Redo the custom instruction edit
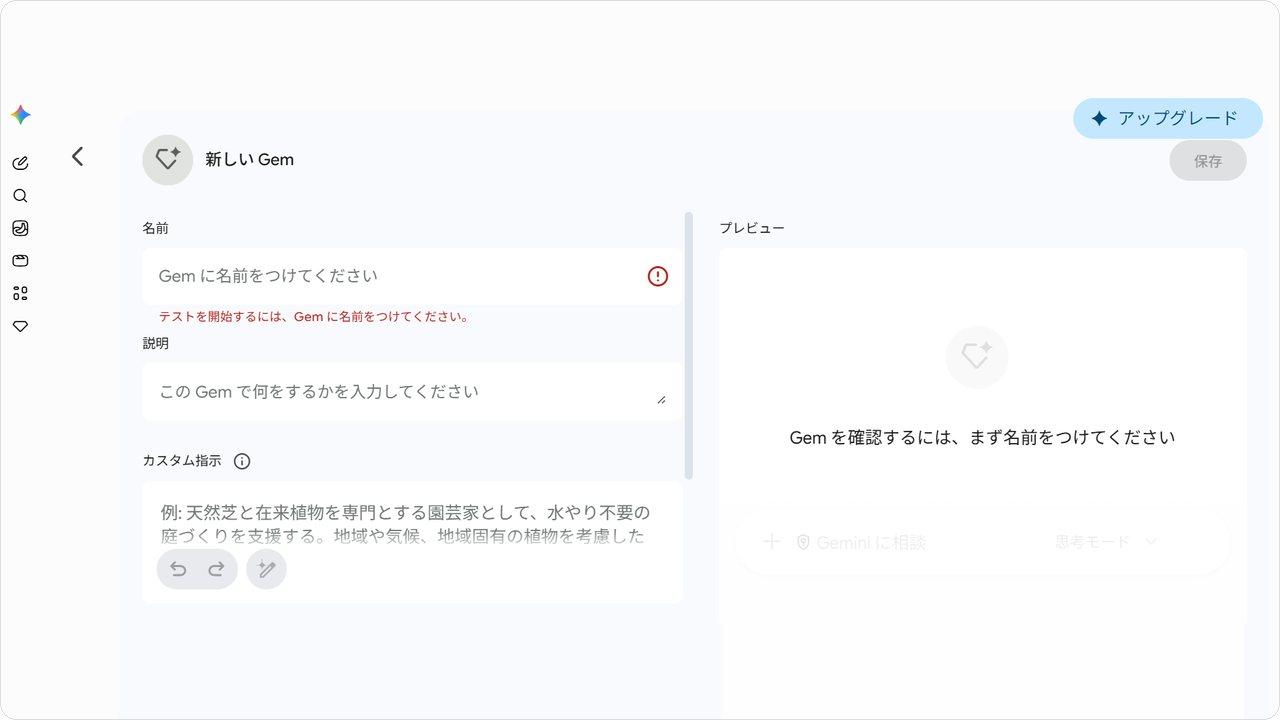Viewport: 1280px width, 720px height. pos(216,569)
